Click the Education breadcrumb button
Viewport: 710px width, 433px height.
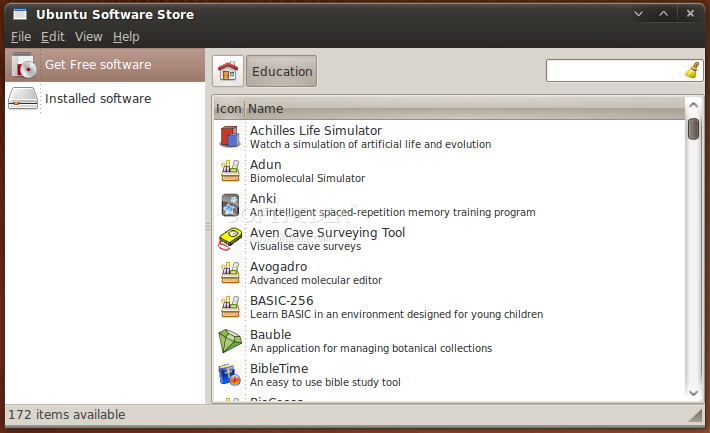click(282, 71)
